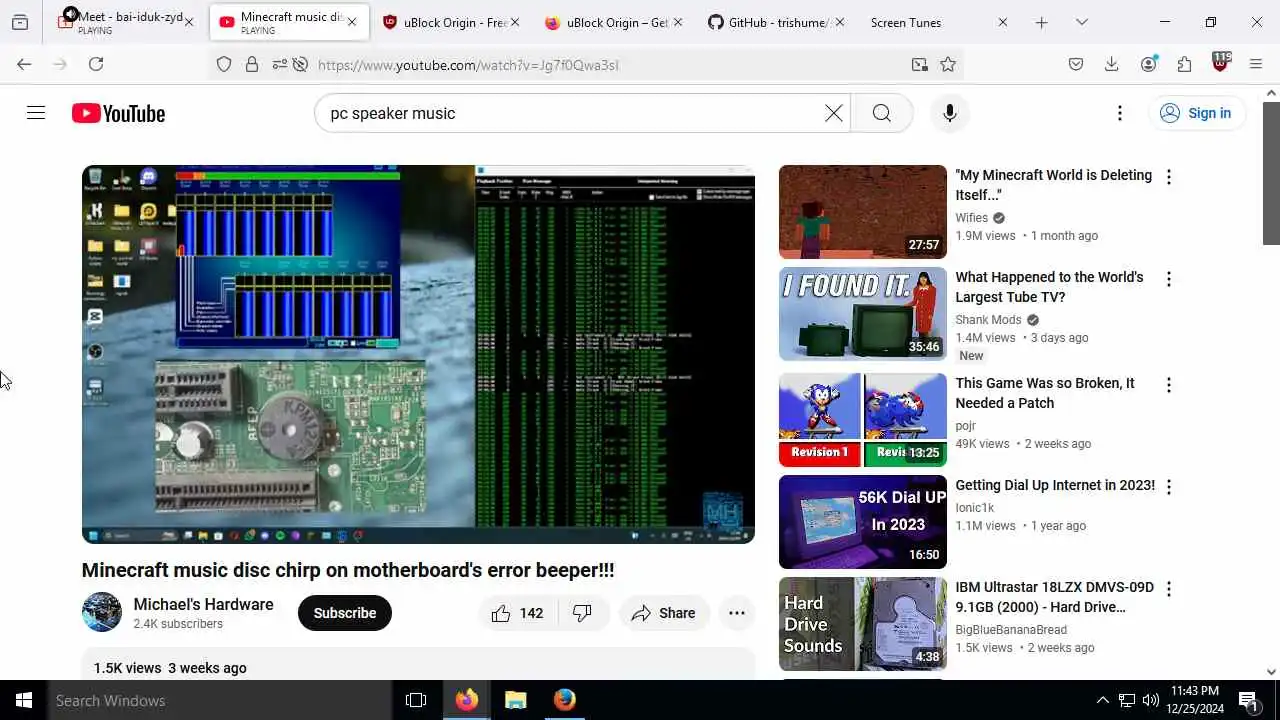This screenshot has height=720, width=1280.
Task: Open YouTube settings three-dot menu
Action: pyautogui.click(x=1120, y=113)
